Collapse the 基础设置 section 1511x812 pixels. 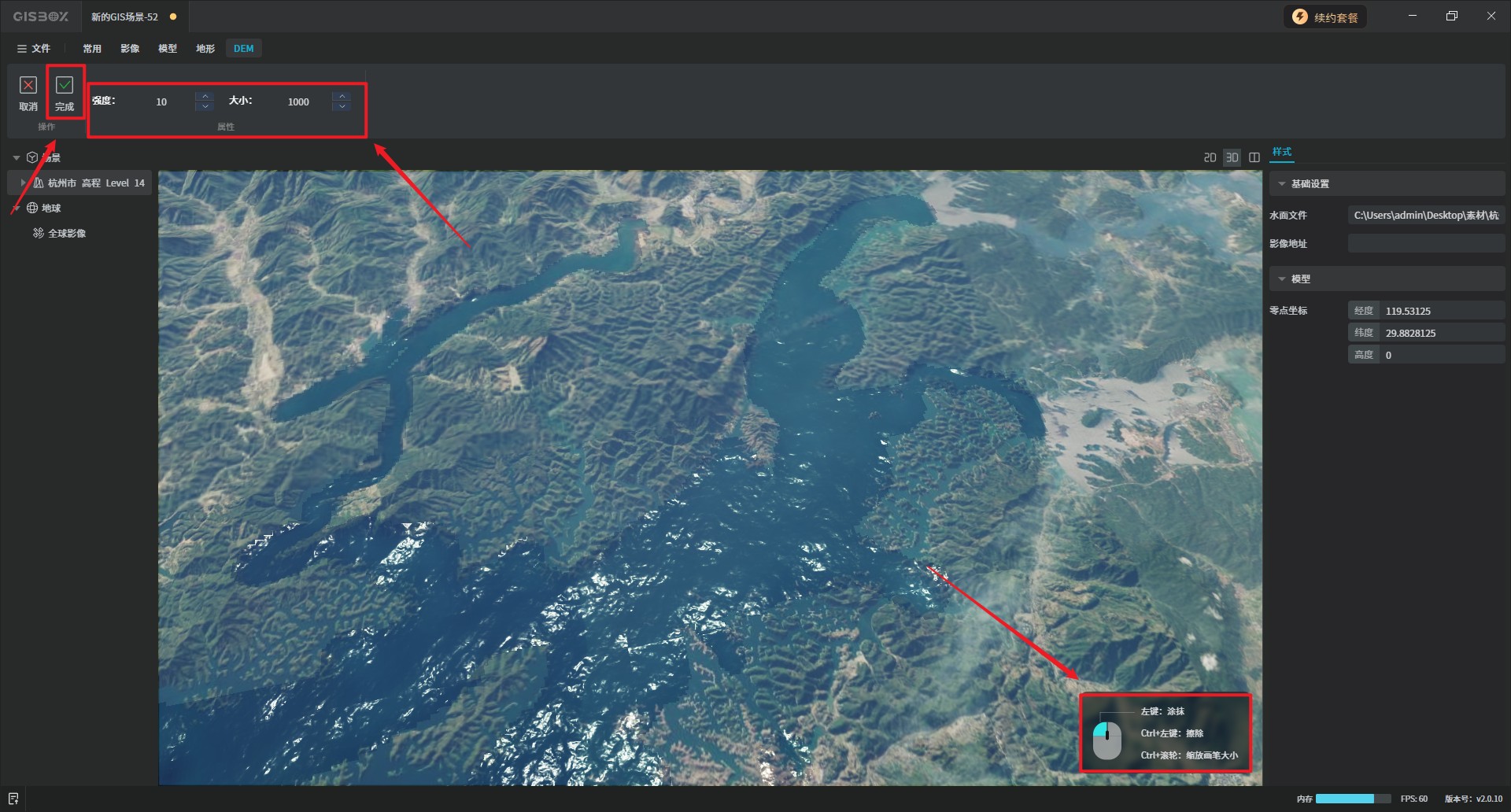(1282, 184)
